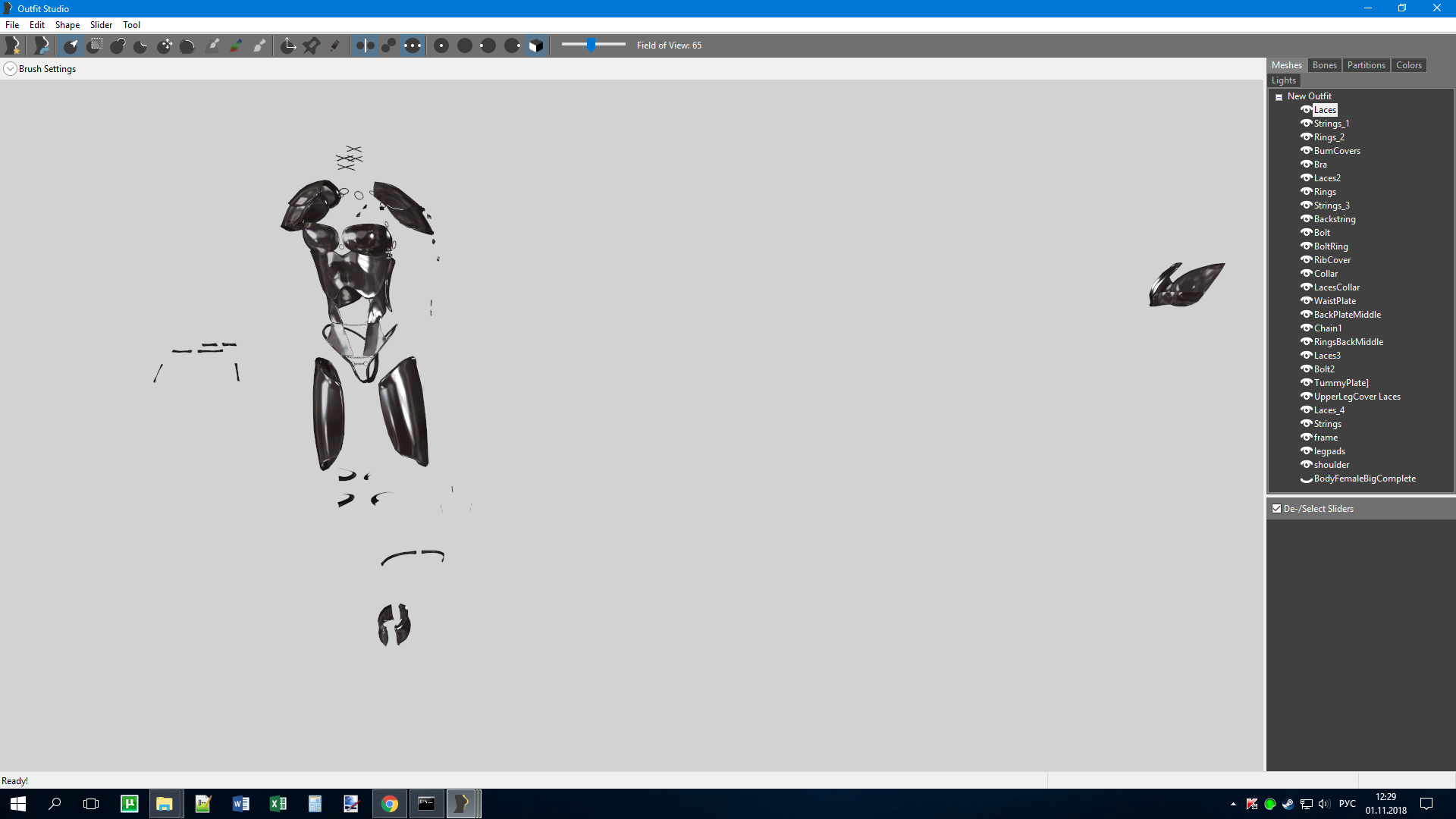Click the Load Outfit toolbar icon
This screenshot has height=819, width=1456.
tap(42, 45)
